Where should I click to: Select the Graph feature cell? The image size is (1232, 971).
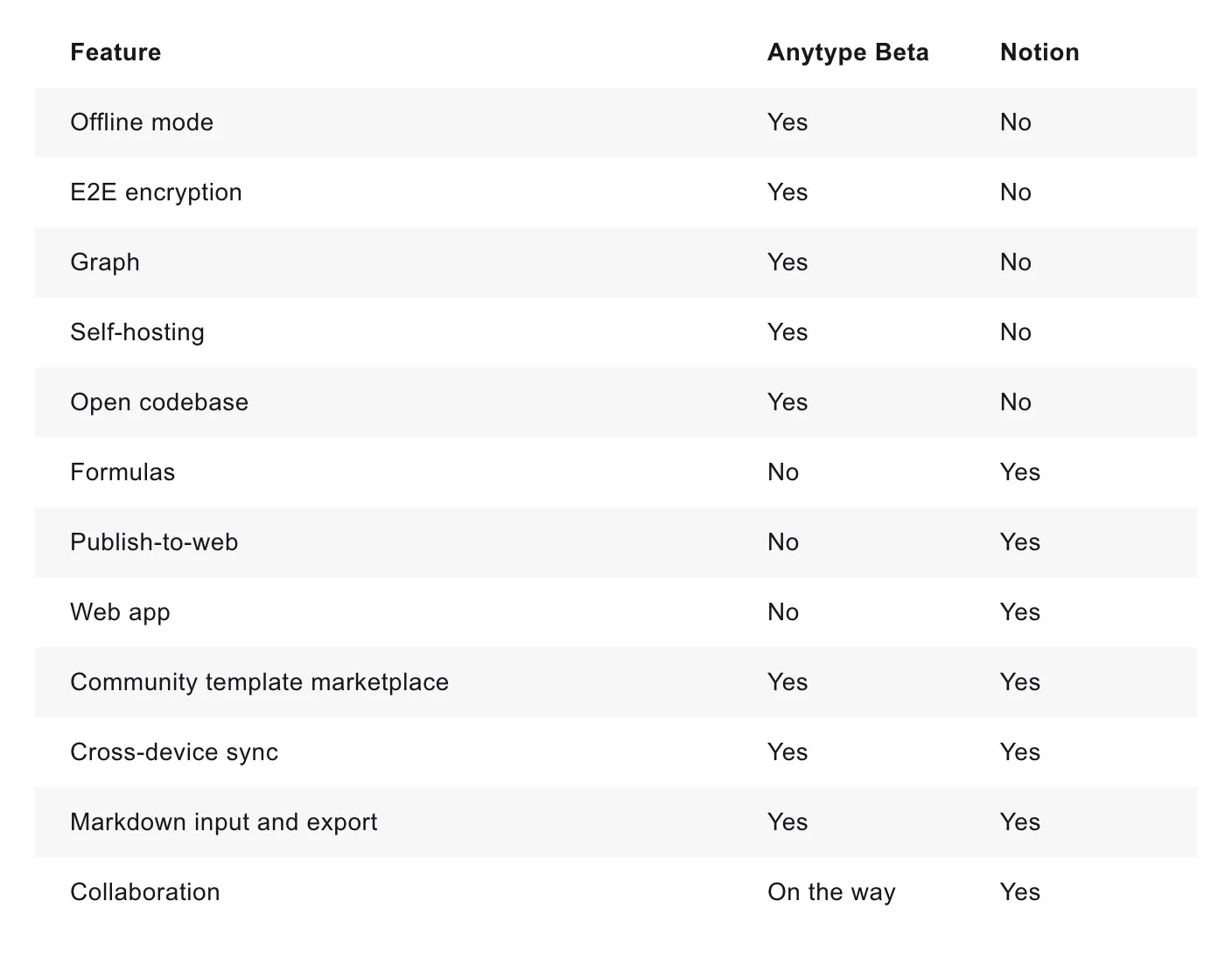click(105, 262)
